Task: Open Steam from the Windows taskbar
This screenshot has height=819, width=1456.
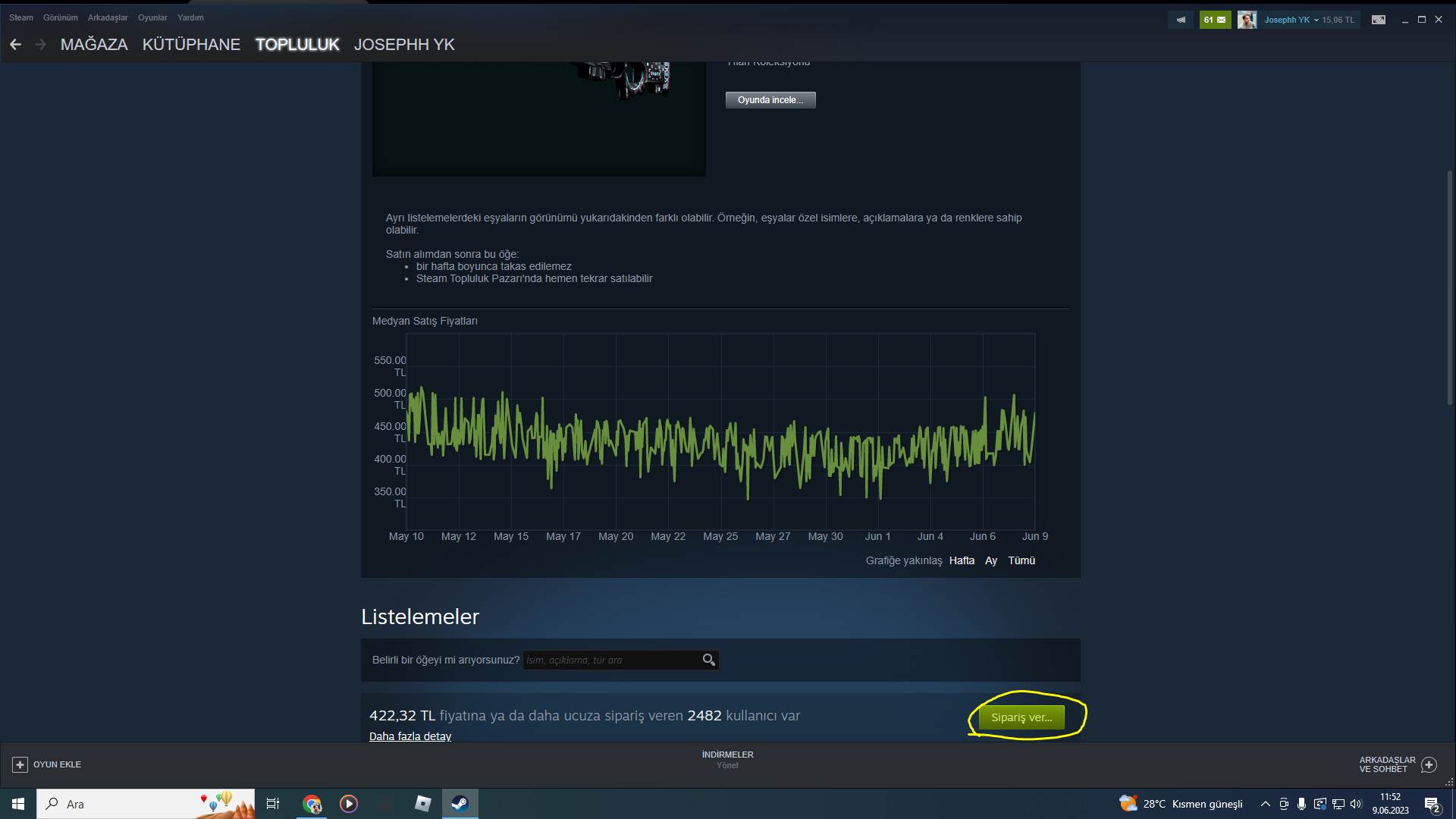Action: (x=460, y=804)
